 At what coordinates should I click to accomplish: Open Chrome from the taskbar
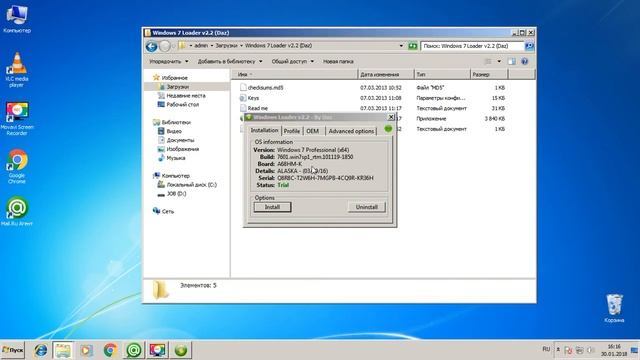click(110, 350)
